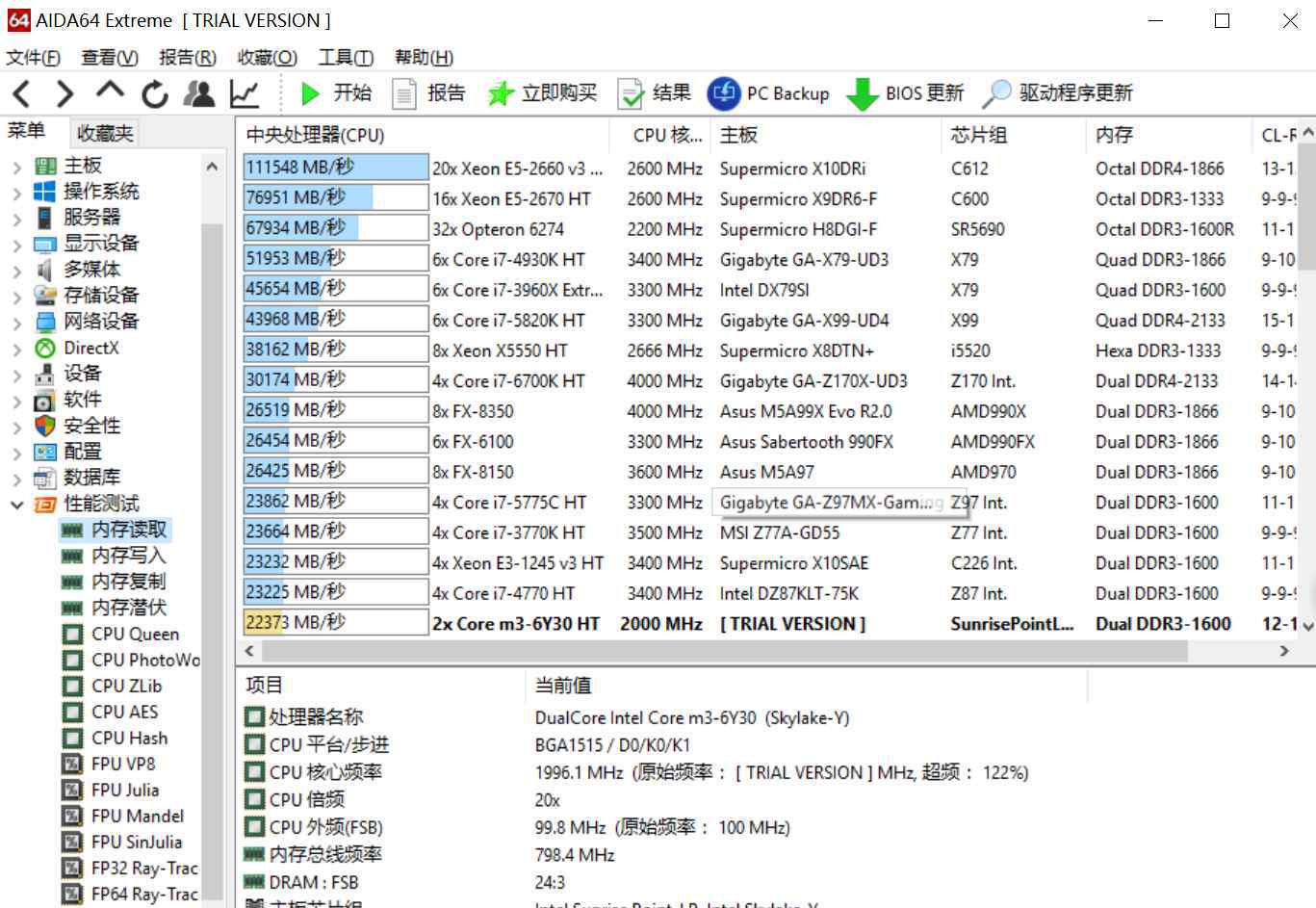Click the Forward navigation arrow in toolbar
1316x908 pixels.
pyautogui.click(x=65, y=93)
